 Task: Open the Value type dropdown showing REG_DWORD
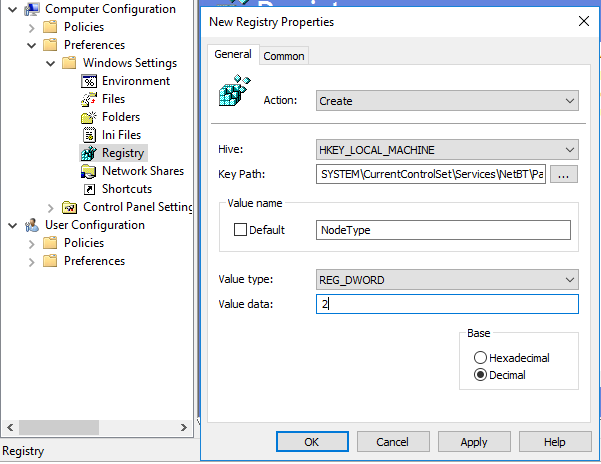click(447, 280)
